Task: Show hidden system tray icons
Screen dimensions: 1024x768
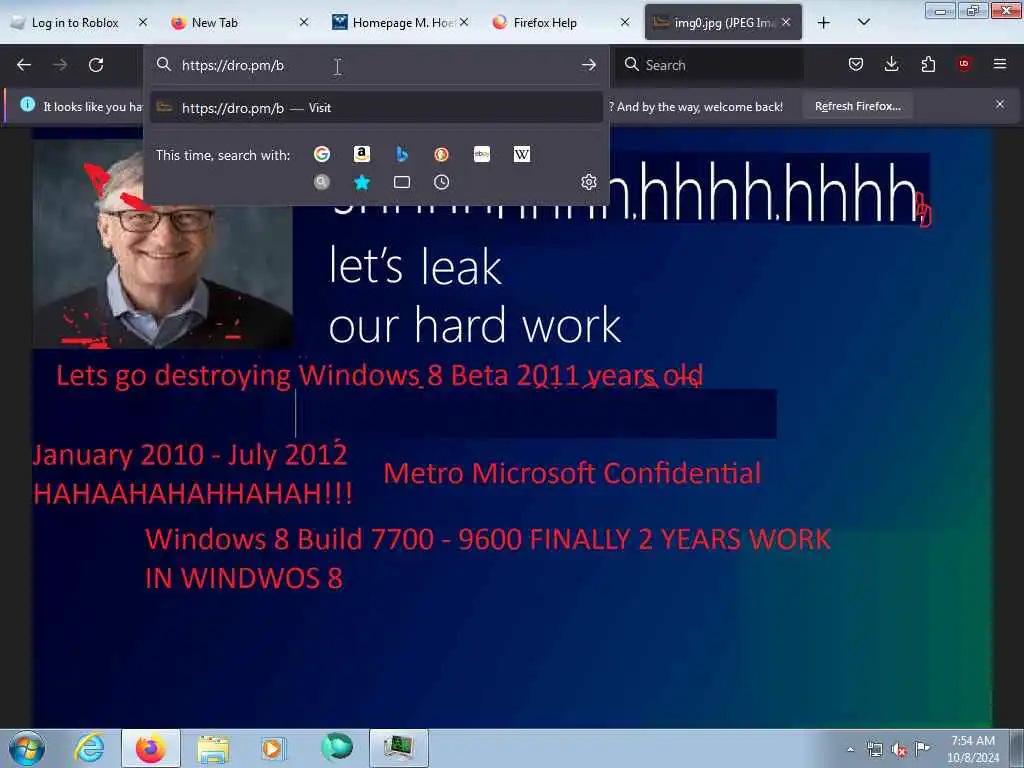Action: click(x=850, y=750)
